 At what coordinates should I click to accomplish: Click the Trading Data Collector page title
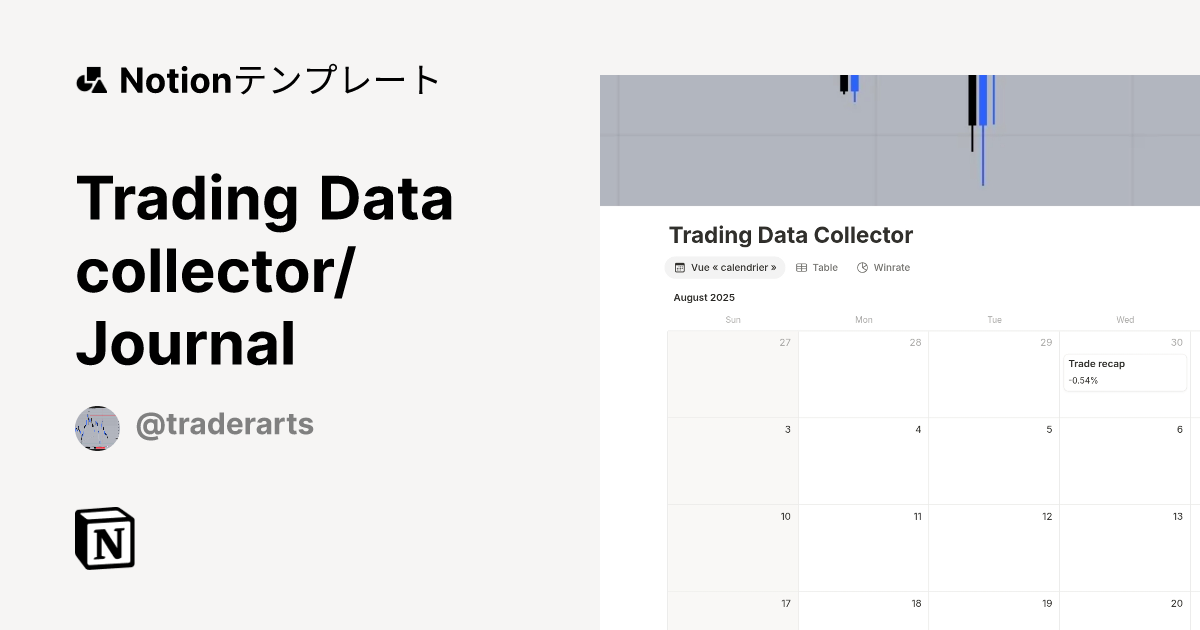[791, 235]
